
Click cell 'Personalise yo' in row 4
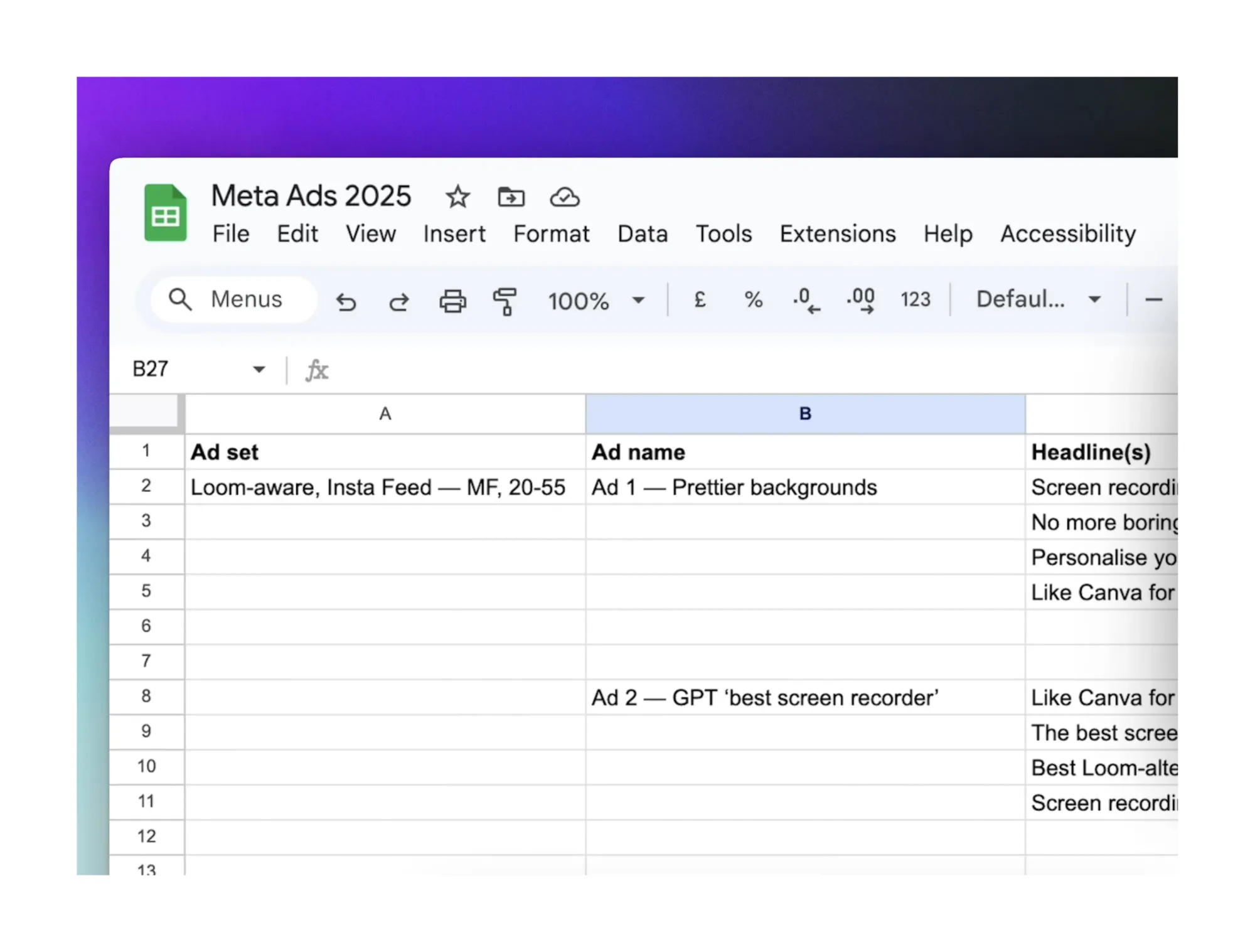tap(1102, 557)
